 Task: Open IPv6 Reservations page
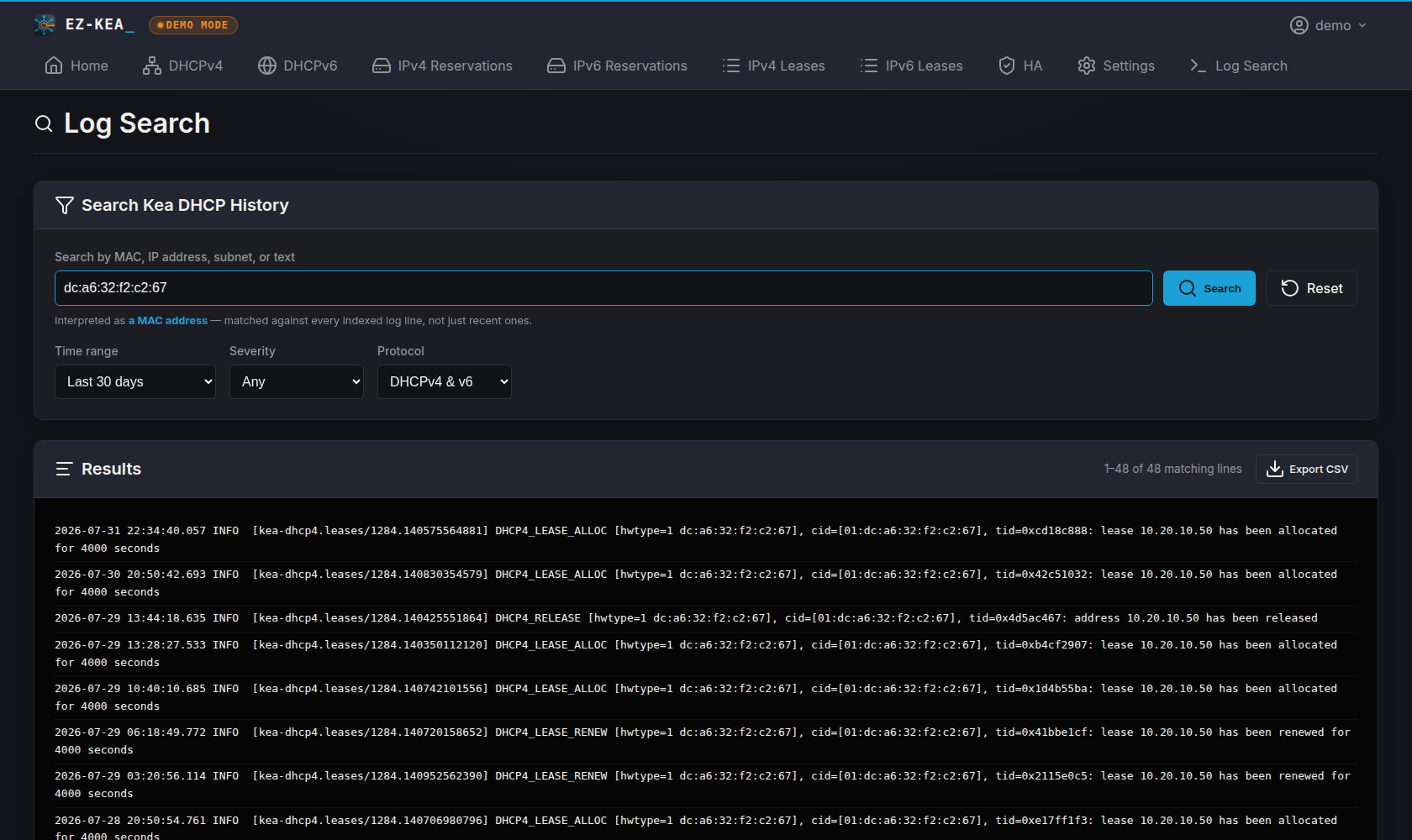(617, 66)
